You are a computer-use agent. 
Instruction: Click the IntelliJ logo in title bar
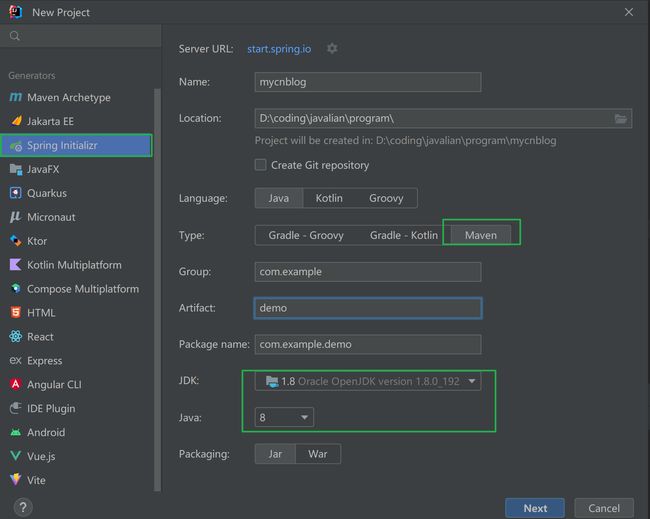(x=15, y=12)
